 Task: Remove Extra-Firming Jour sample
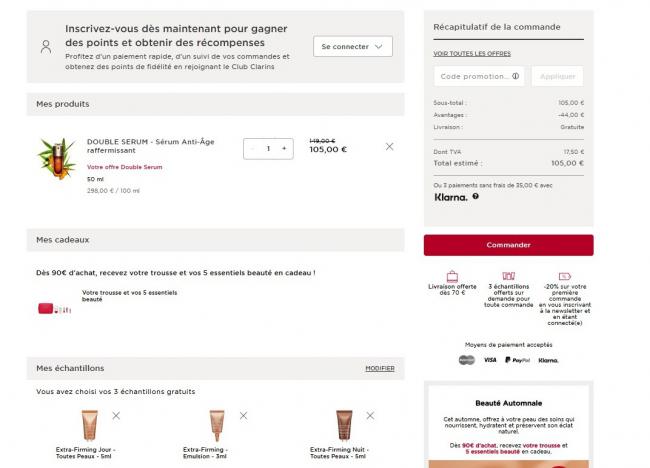click(x=116, y=414)
